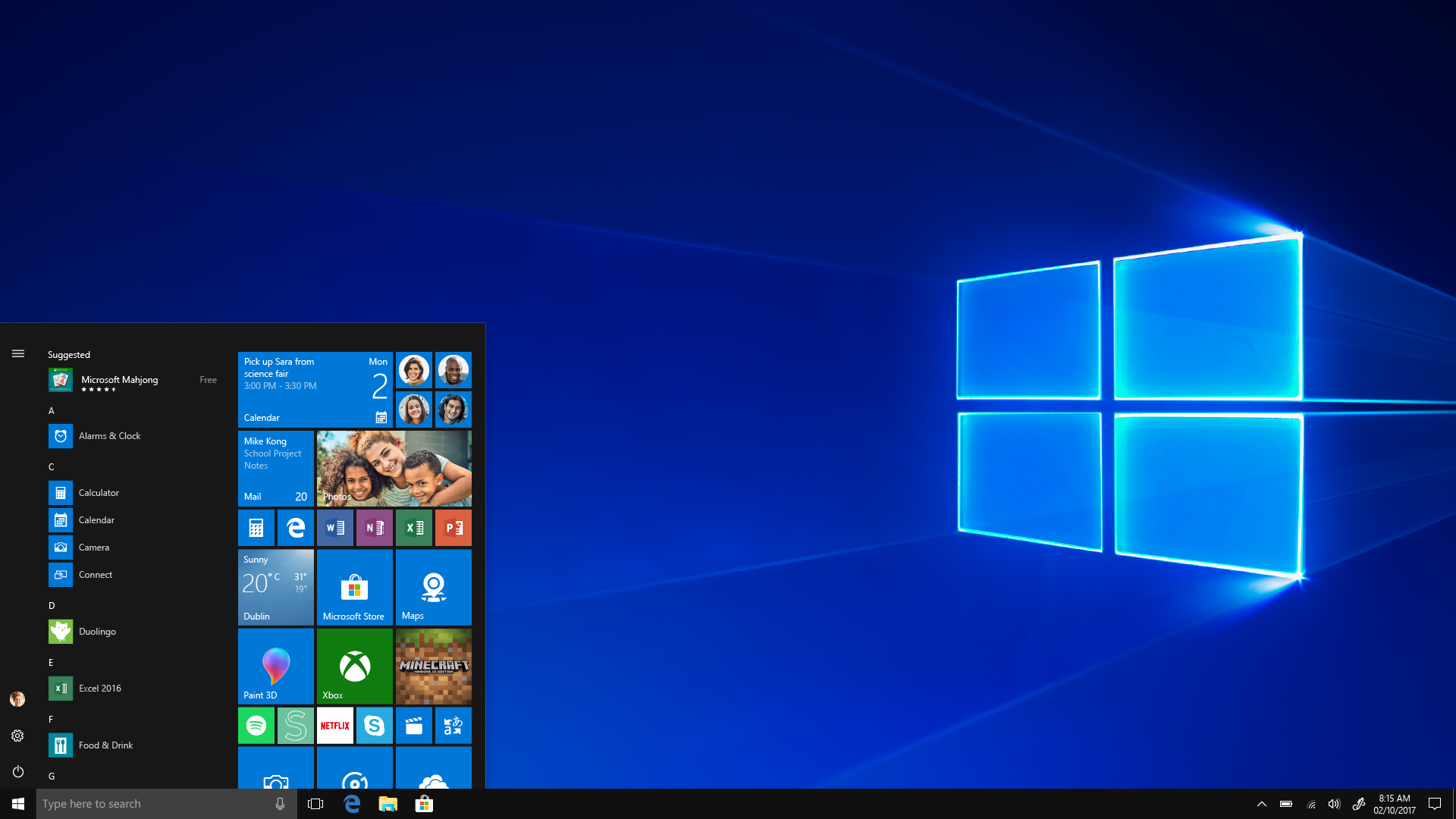Launch Paint 3D tile
The height and width of the screenshot is (819, 1456).
point(276,666)
